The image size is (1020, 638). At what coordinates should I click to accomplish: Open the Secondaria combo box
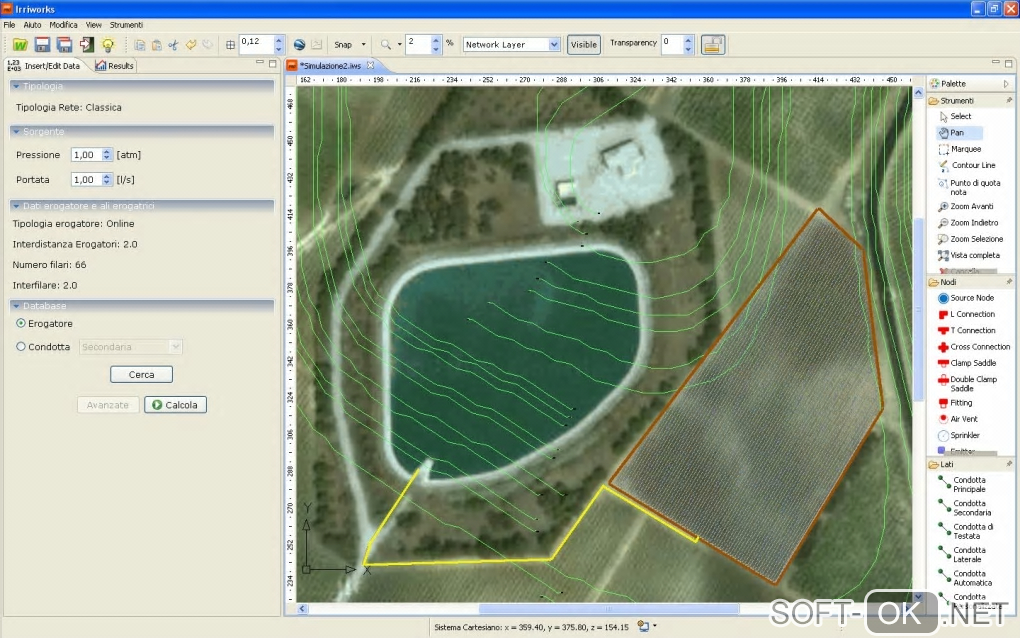130,347
